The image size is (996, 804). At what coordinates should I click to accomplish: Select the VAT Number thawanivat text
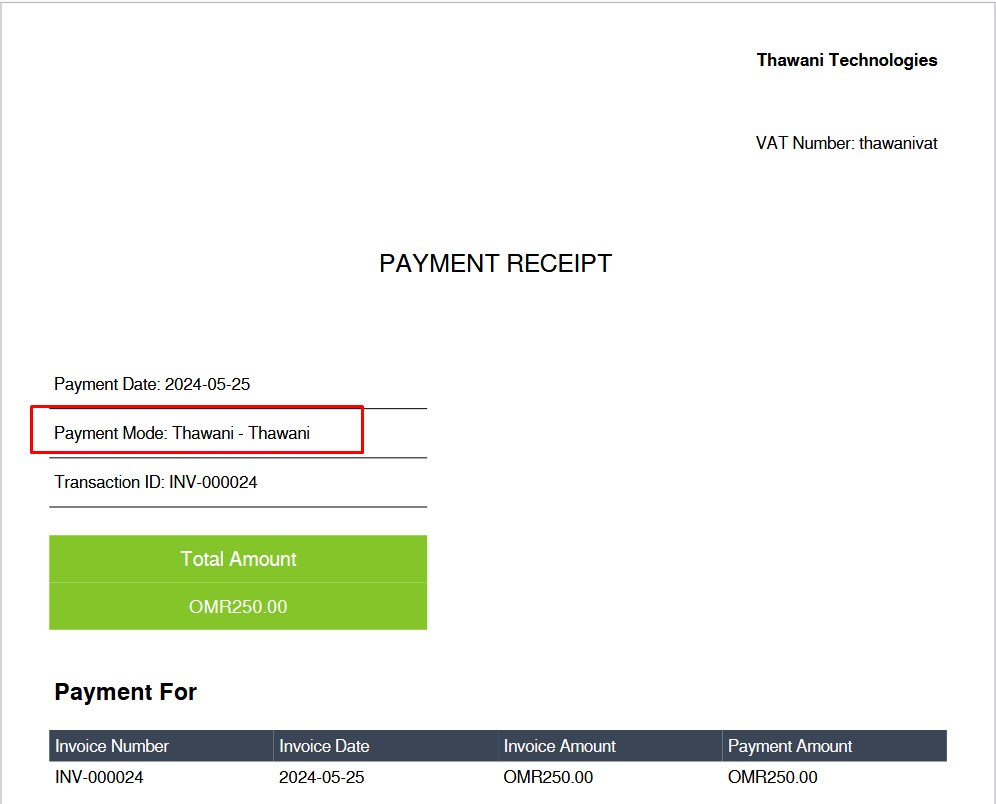846,143
